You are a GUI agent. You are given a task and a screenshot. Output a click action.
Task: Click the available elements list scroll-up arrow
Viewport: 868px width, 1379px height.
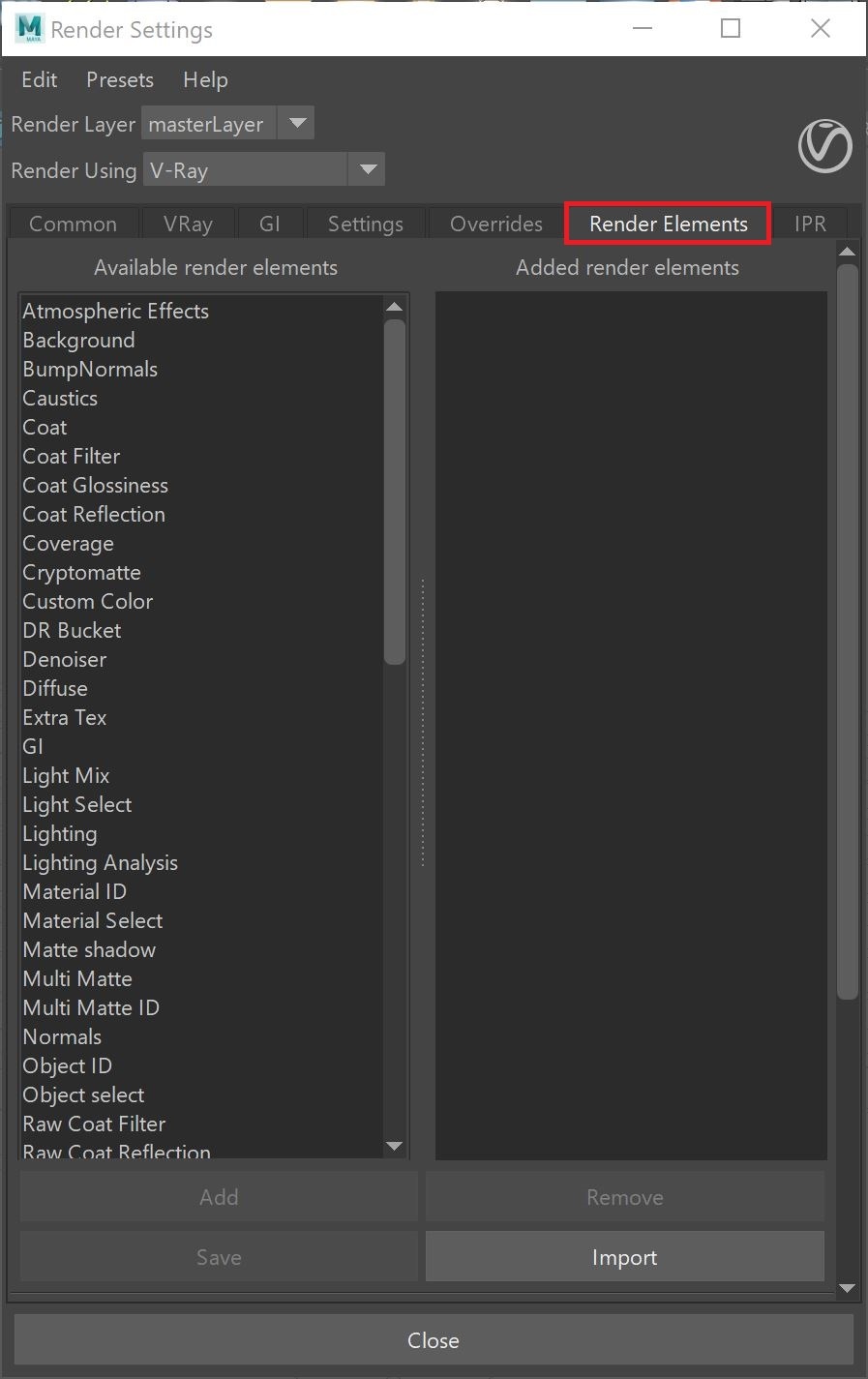pos(394,307)
